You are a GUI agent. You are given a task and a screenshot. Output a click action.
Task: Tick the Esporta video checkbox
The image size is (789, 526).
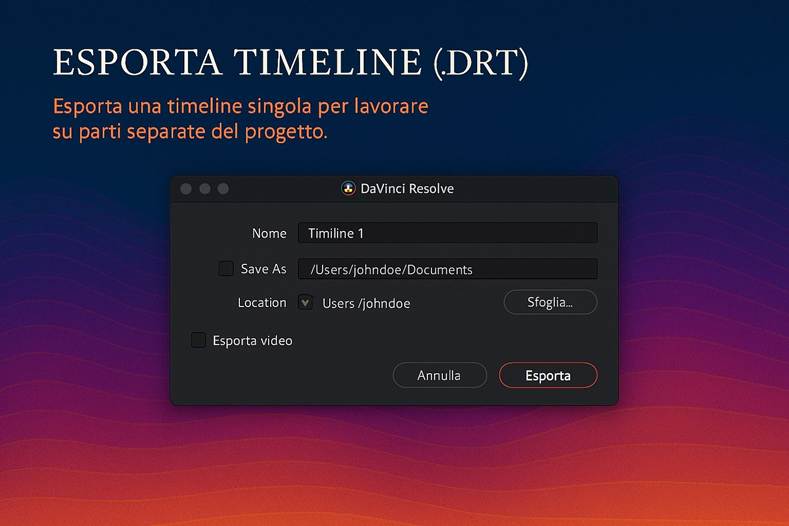[198, 340]
